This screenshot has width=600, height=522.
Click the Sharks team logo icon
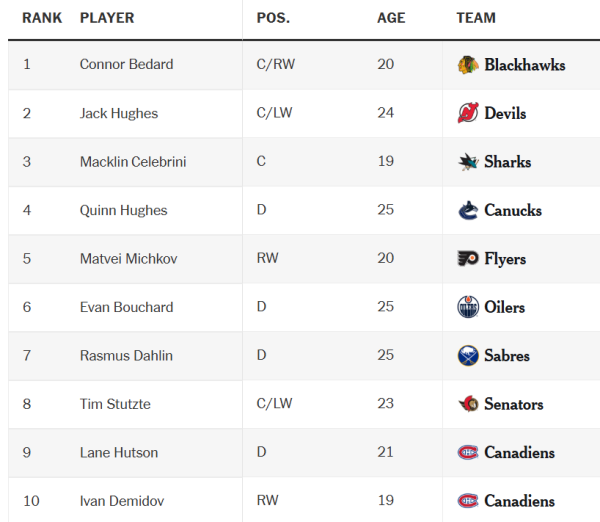pyautogui.click(x=467, y=162)
